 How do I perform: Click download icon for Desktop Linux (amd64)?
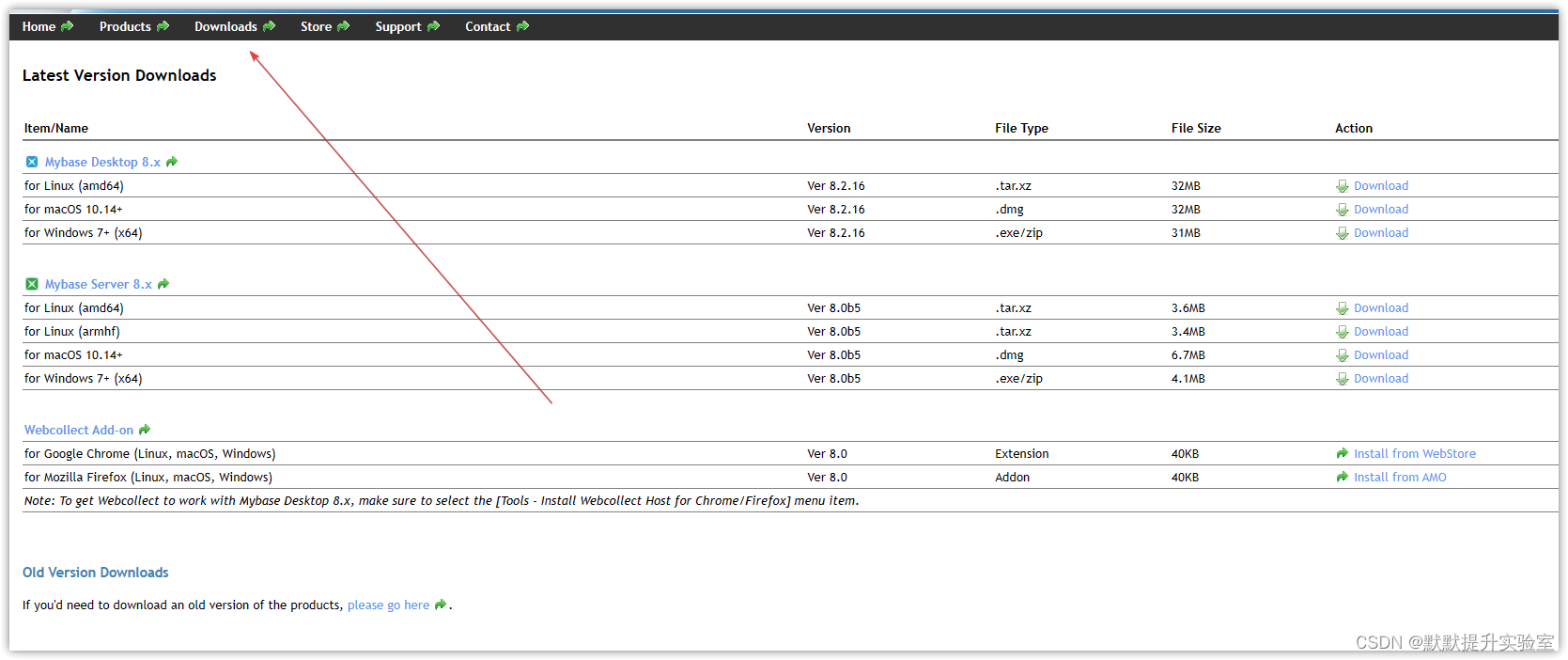tap(1343, 186)
